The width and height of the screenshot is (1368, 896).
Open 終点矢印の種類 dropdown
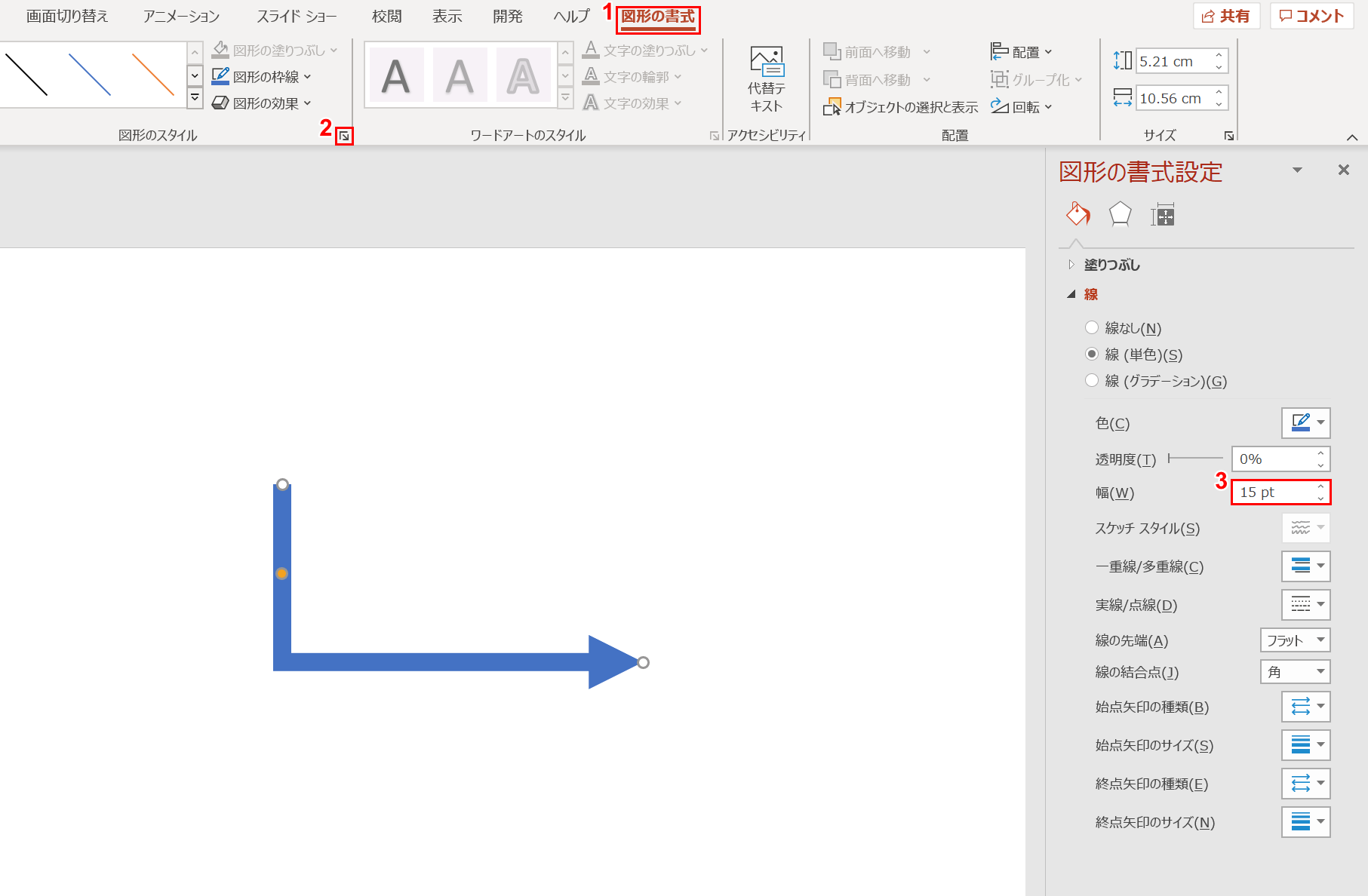point(1306,784)
